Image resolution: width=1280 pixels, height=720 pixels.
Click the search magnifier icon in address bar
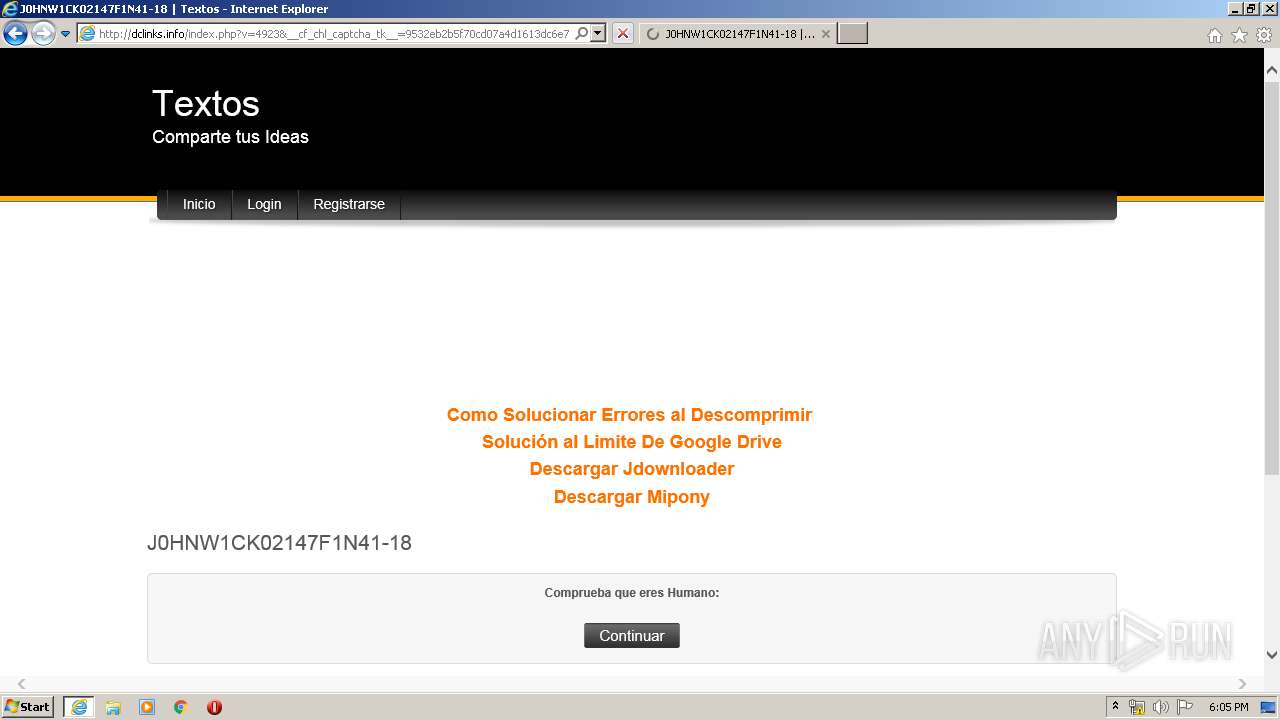point(582,34)
